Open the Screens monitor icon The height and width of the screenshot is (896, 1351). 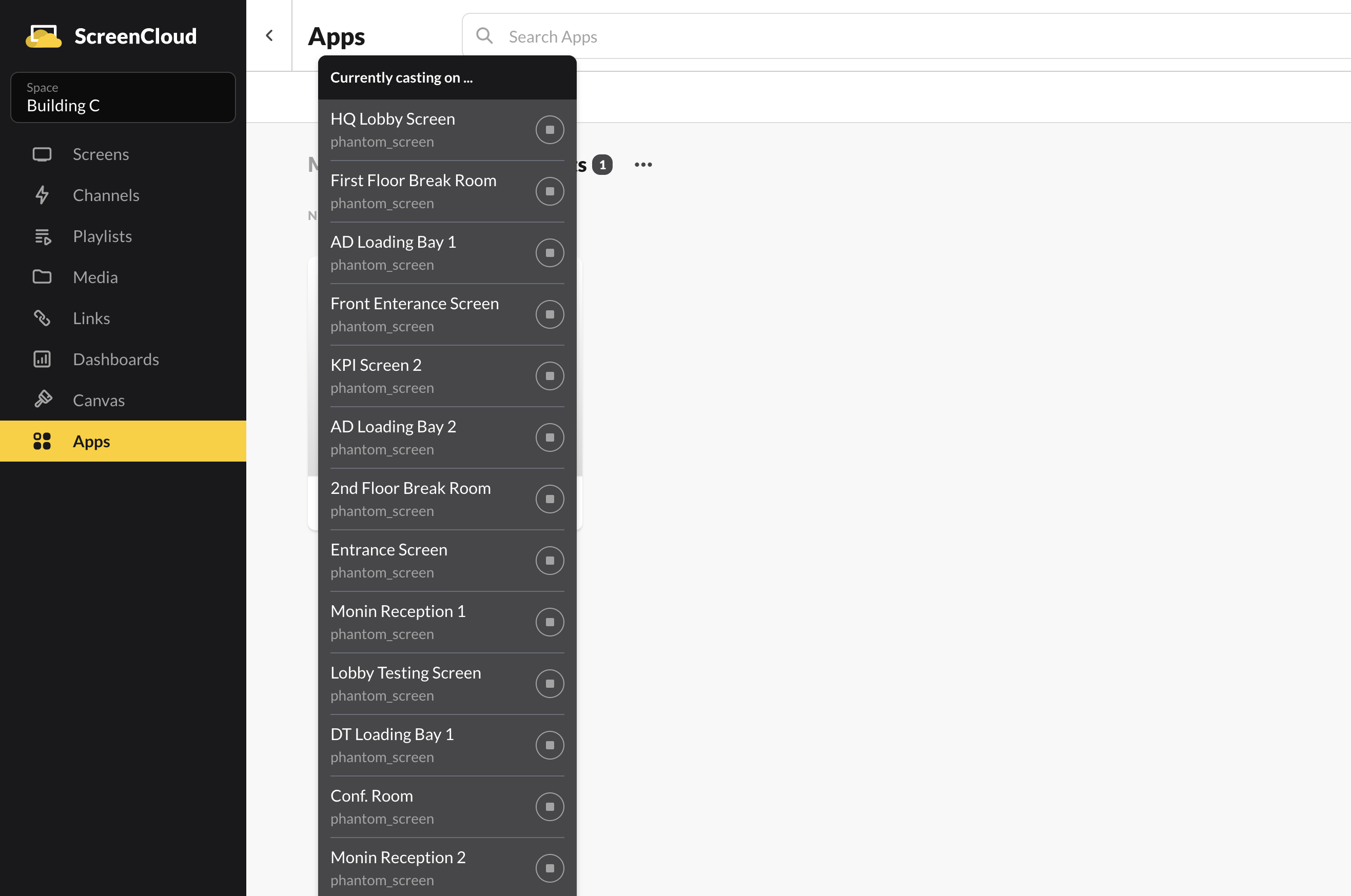pyautogui.click(x=42, y=154)
